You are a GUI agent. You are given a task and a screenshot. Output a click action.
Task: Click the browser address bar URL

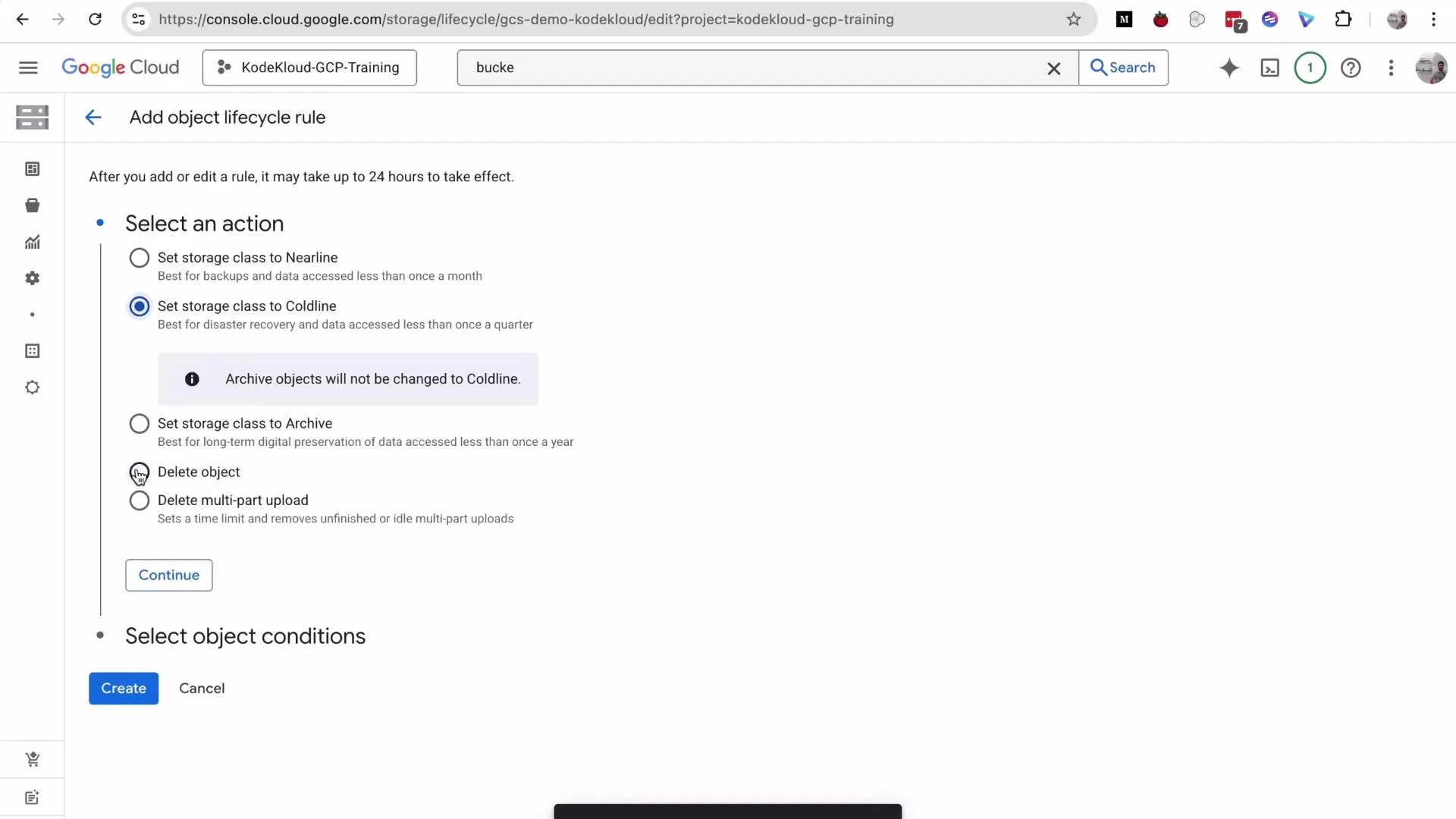[x=526, y=20]
